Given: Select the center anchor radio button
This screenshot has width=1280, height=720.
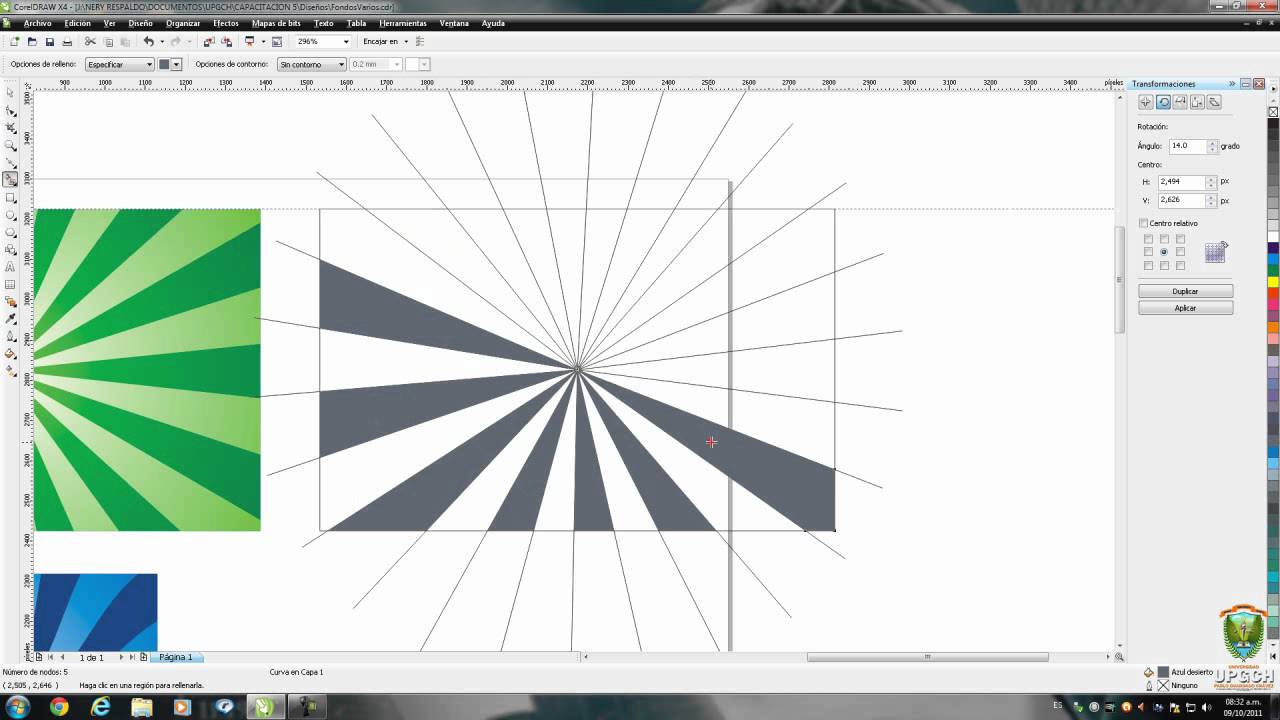Looking at the screenshot, I should 1164,252.
